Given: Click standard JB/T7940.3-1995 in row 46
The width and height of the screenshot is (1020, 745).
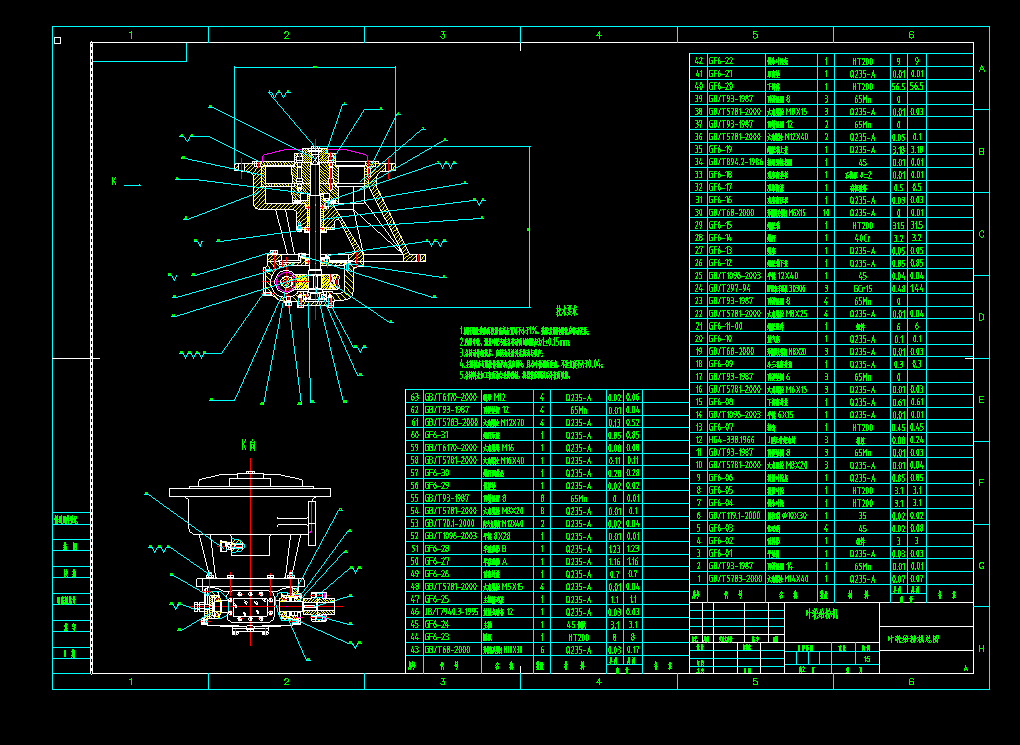Looking at the screenshot, I should (x=451, y=612).
